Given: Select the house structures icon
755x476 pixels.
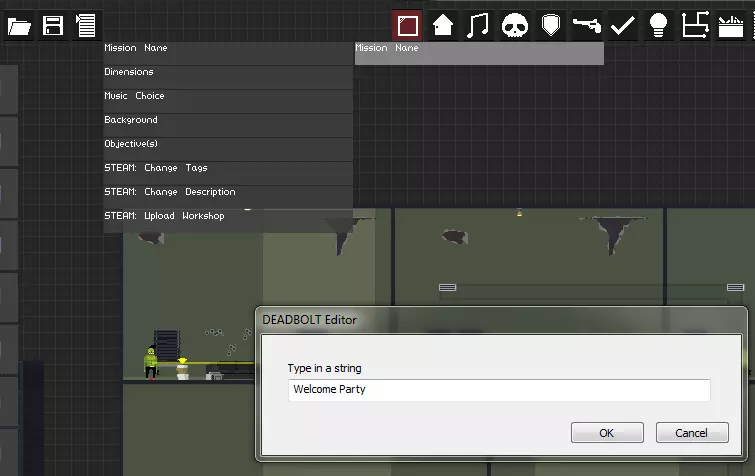Looking at the screenshot, I should 443,26.
